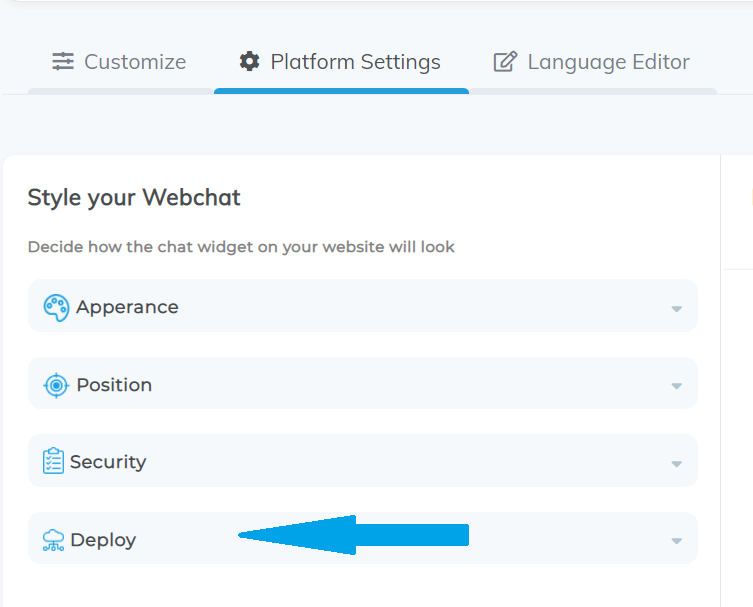Click the Apperance palette icon
The image size is (753, 607).
point(56,308)
